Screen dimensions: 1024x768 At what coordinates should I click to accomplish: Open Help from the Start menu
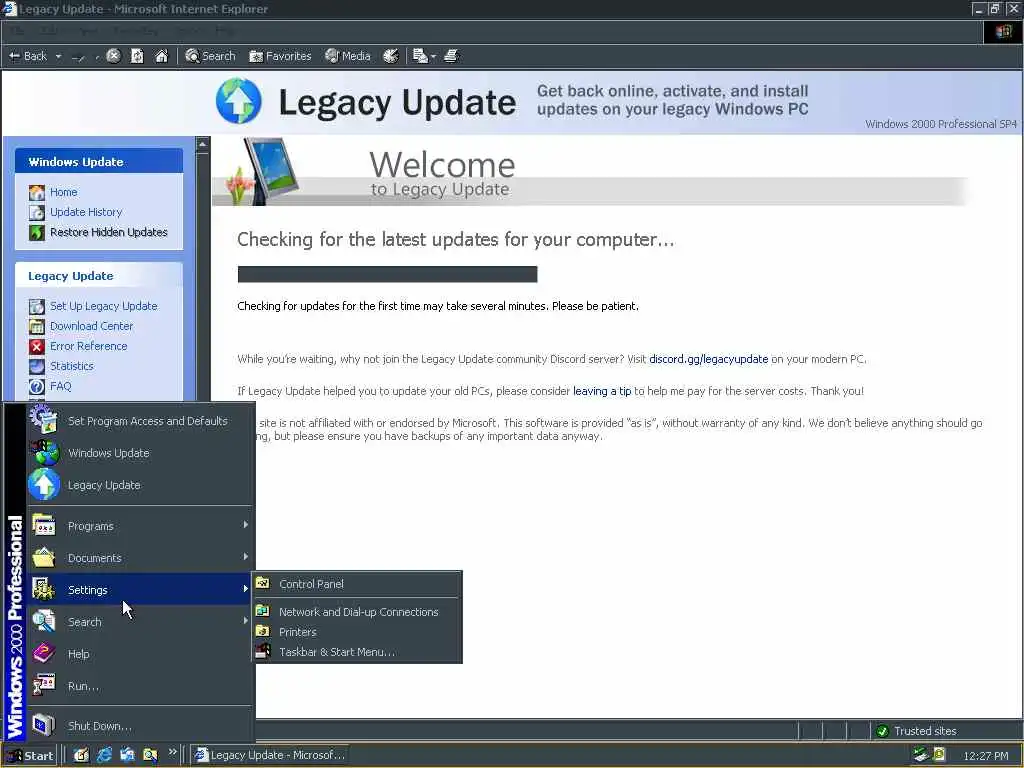(x=140, y=654)
